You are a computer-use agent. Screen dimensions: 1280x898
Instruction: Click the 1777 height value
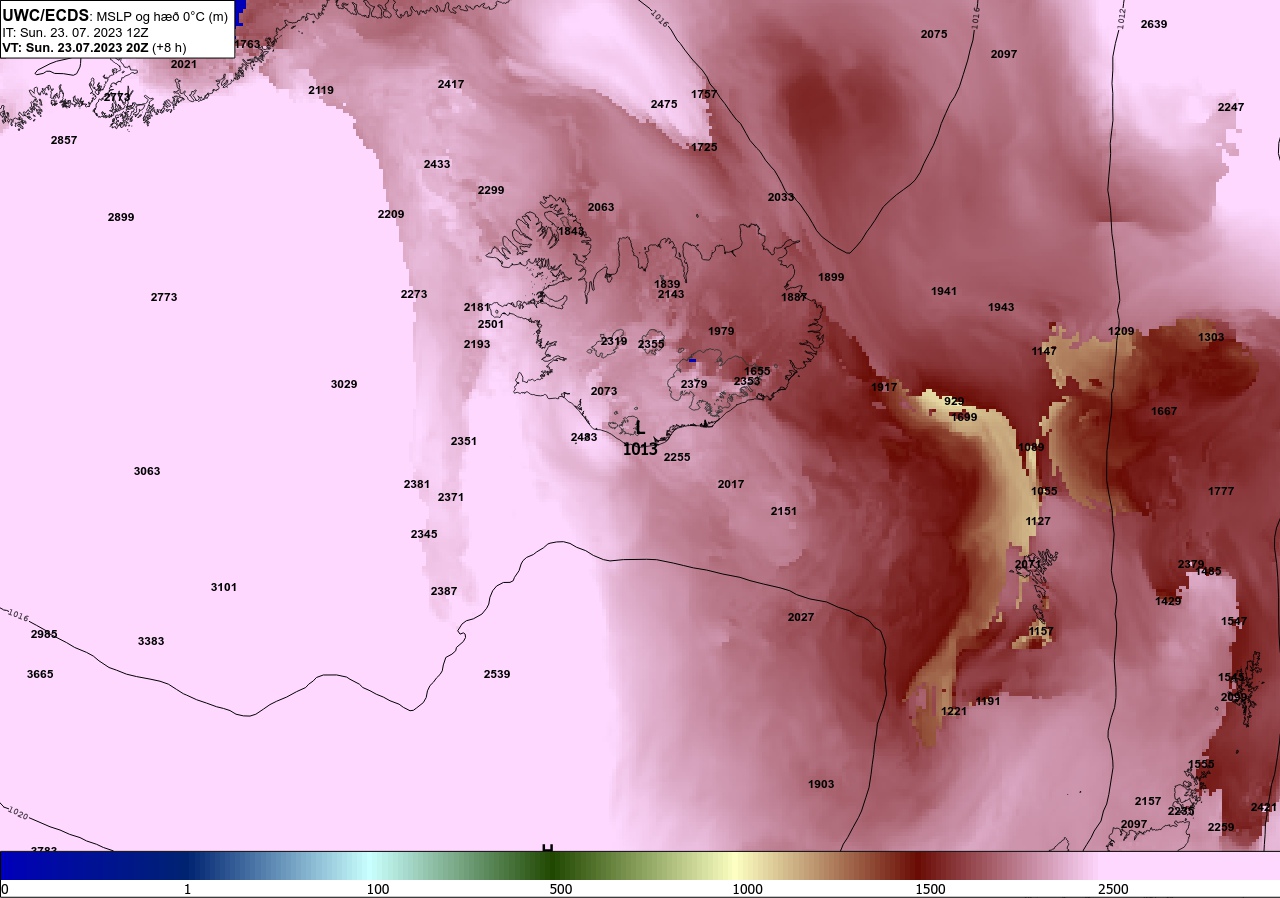pyautogui.click(x=1221, y=491)
